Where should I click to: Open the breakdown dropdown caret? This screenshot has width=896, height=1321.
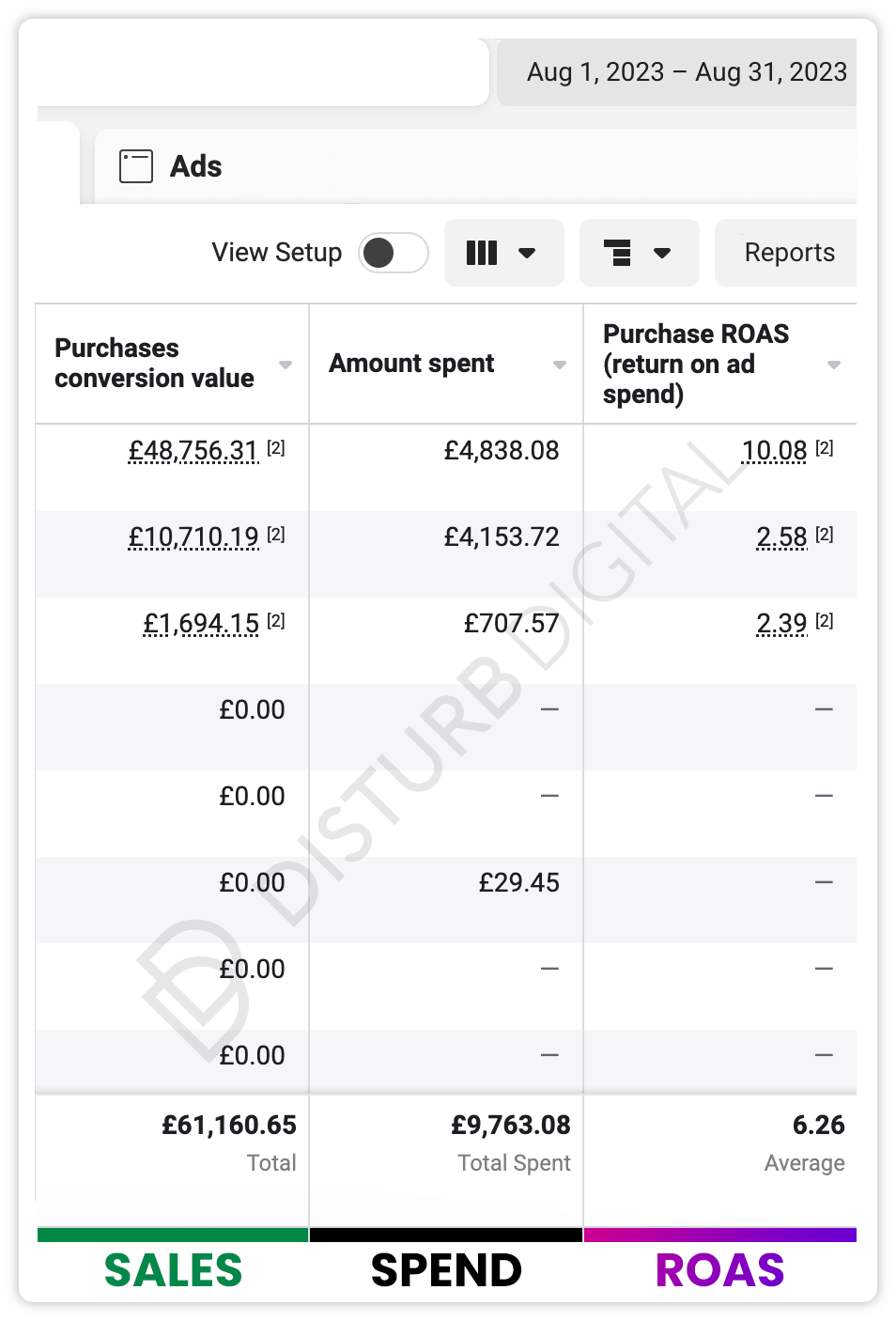click(662, 253)
